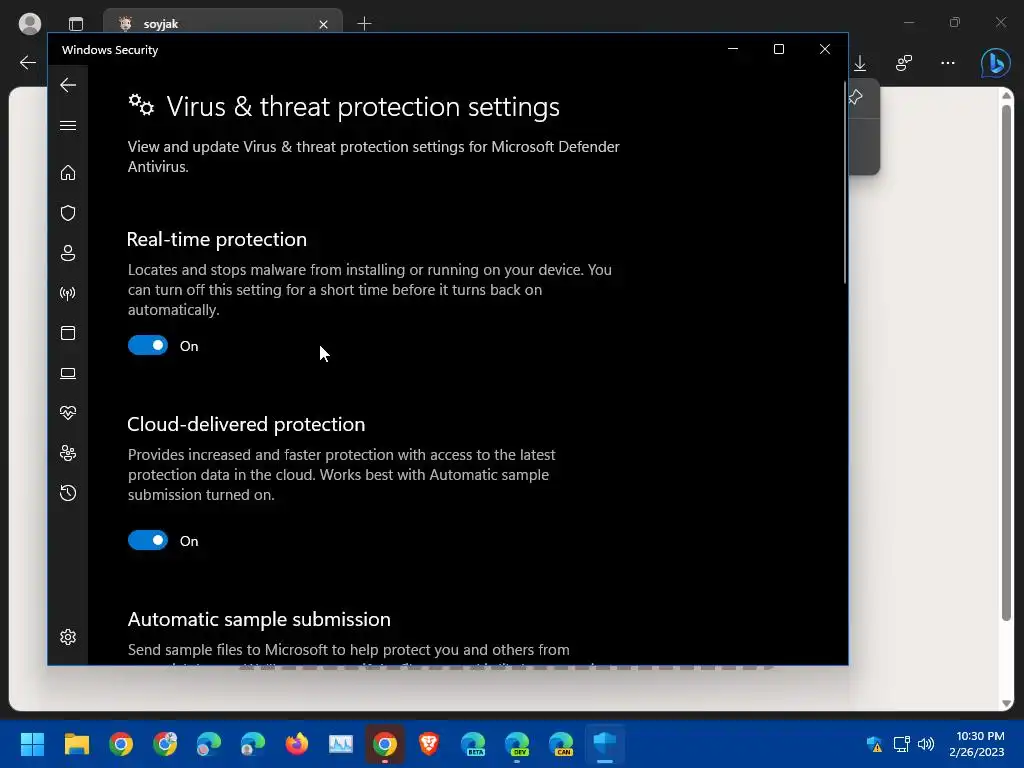Click the system tray security warning icon
The image size is (1024, 768).
pos(874,744)
